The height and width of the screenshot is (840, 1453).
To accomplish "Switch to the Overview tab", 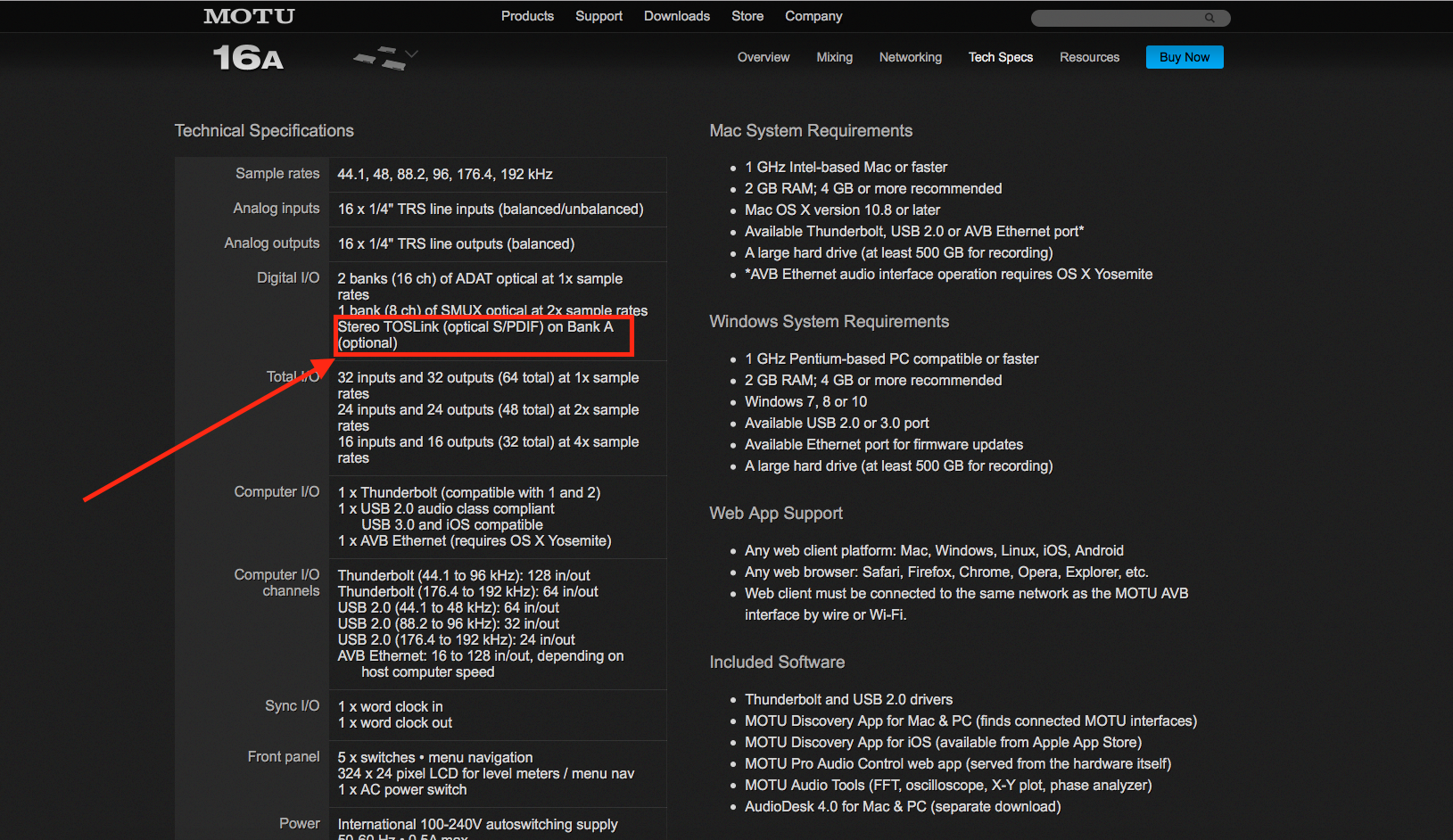I will point(764,57).
